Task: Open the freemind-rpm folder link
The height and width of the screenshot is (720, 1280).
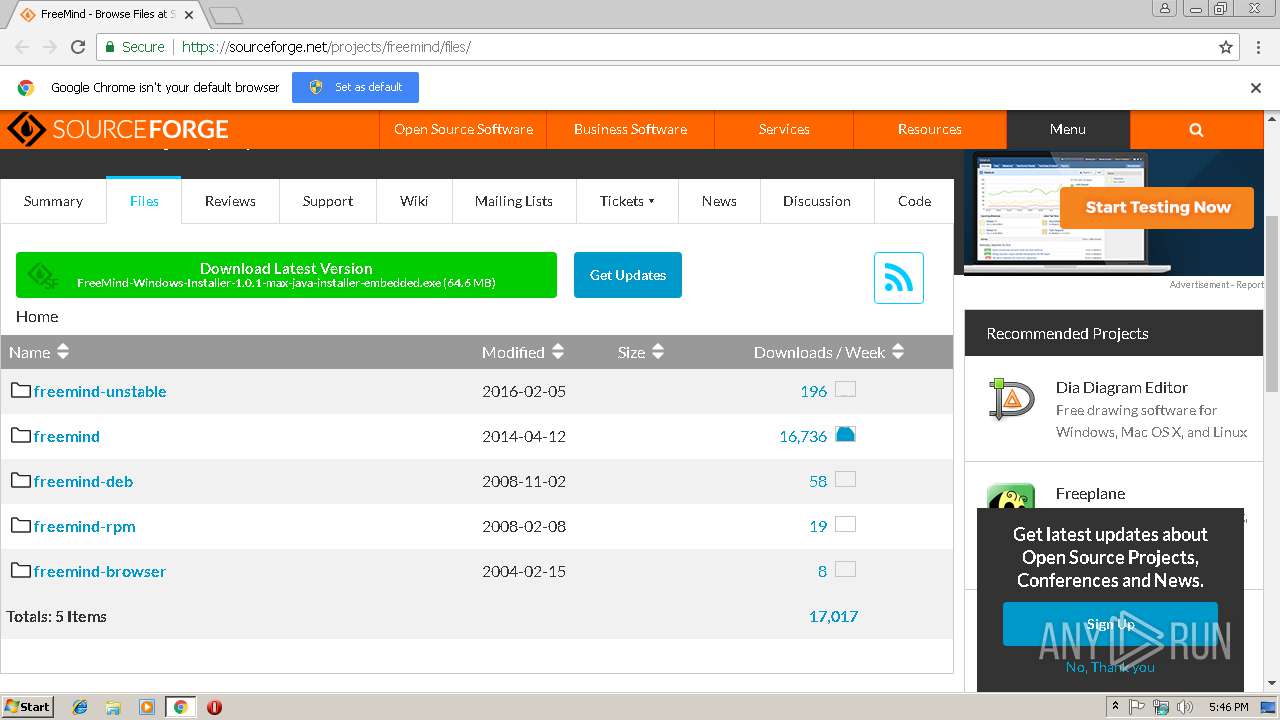Action: coord(84,526)
